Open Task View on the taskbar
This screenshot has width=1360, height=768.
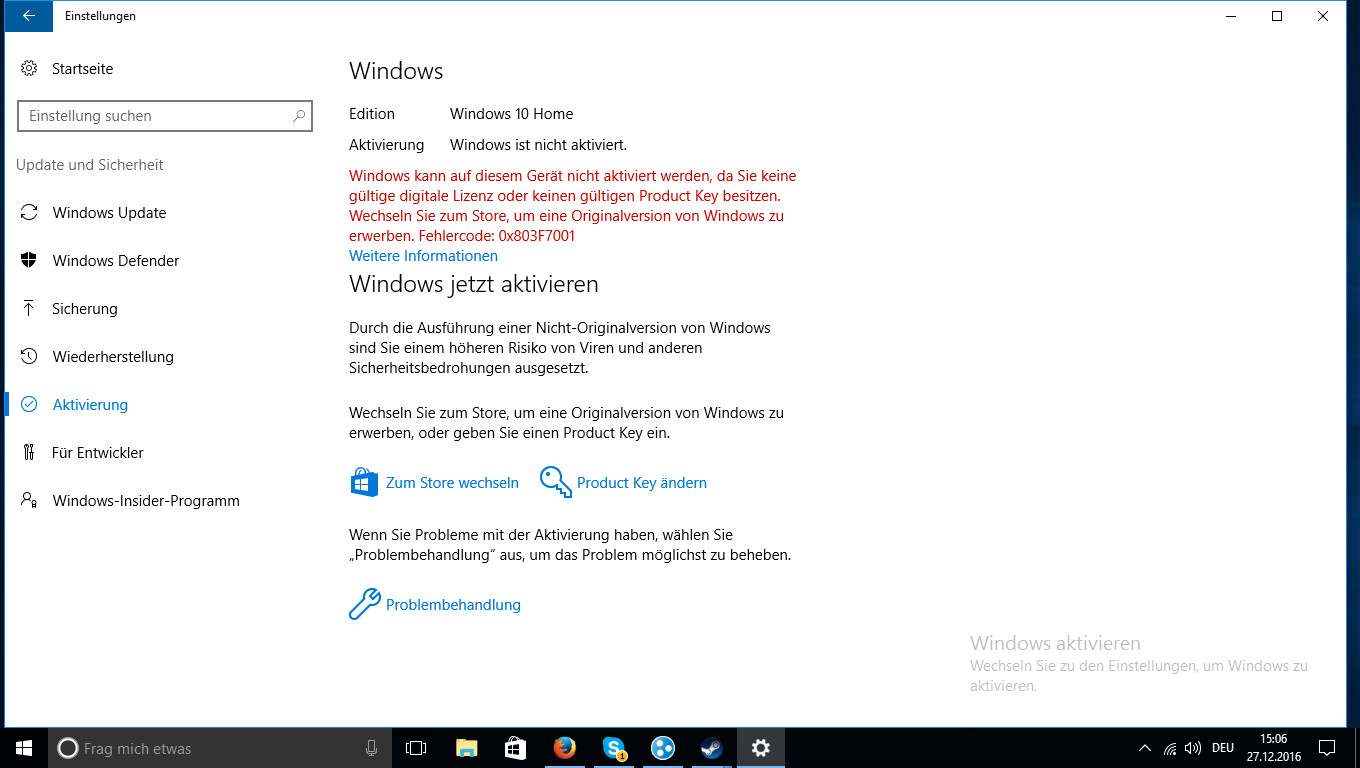click(x=416, y=747)
